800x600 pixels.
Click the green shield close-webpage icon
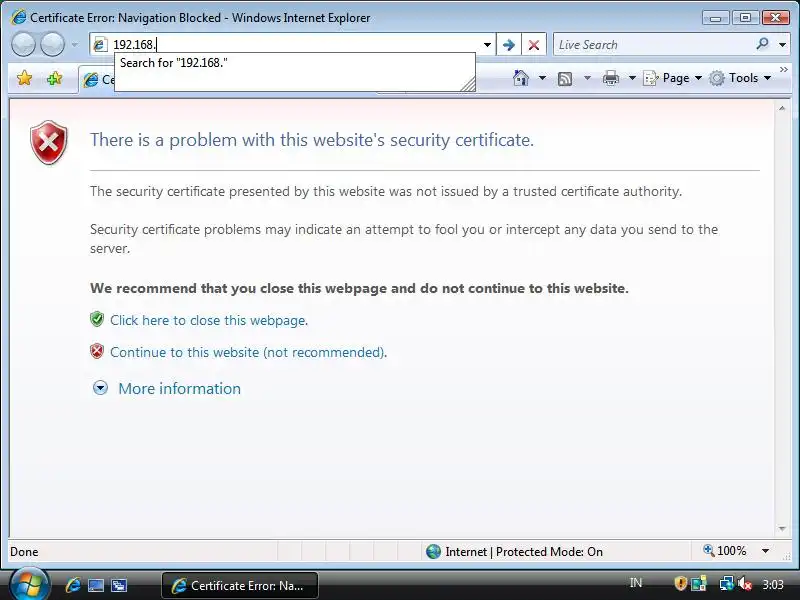(97, 319)
